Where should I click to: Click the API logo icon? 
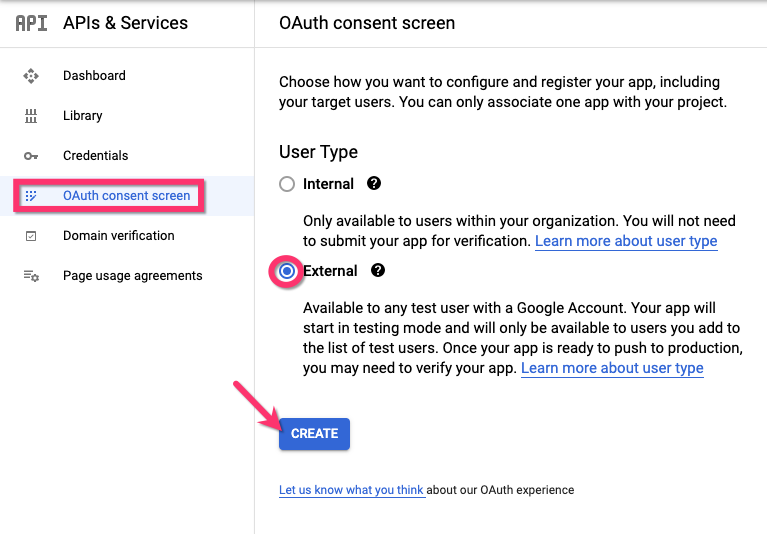point(31,23)
